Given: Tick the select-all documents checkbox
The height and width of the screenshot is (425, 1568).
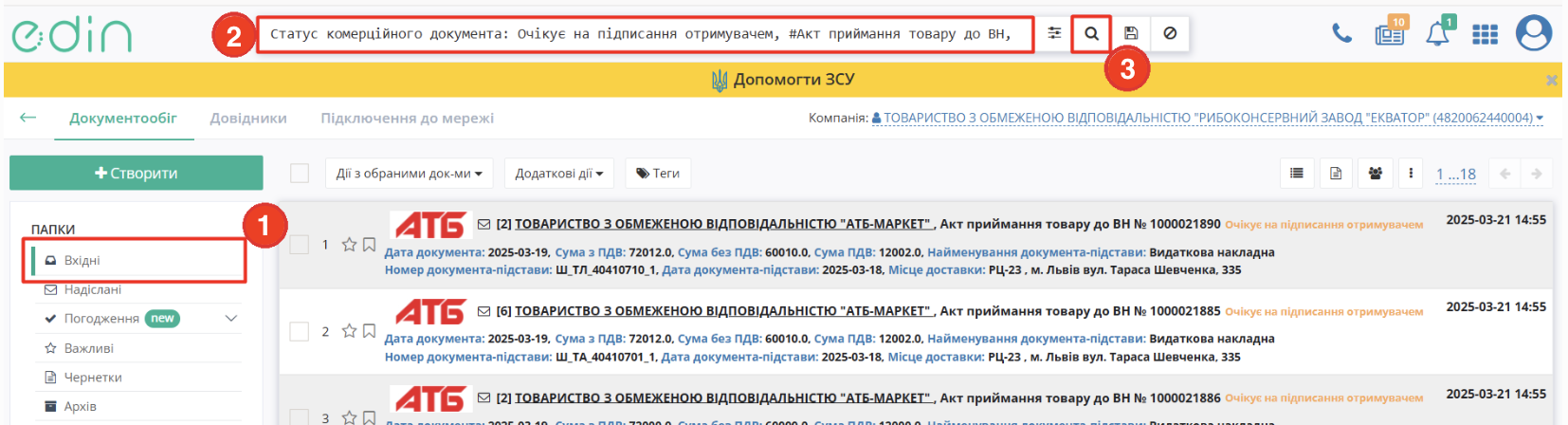Looking at the screenshot, I should click(x=300, y=173).
